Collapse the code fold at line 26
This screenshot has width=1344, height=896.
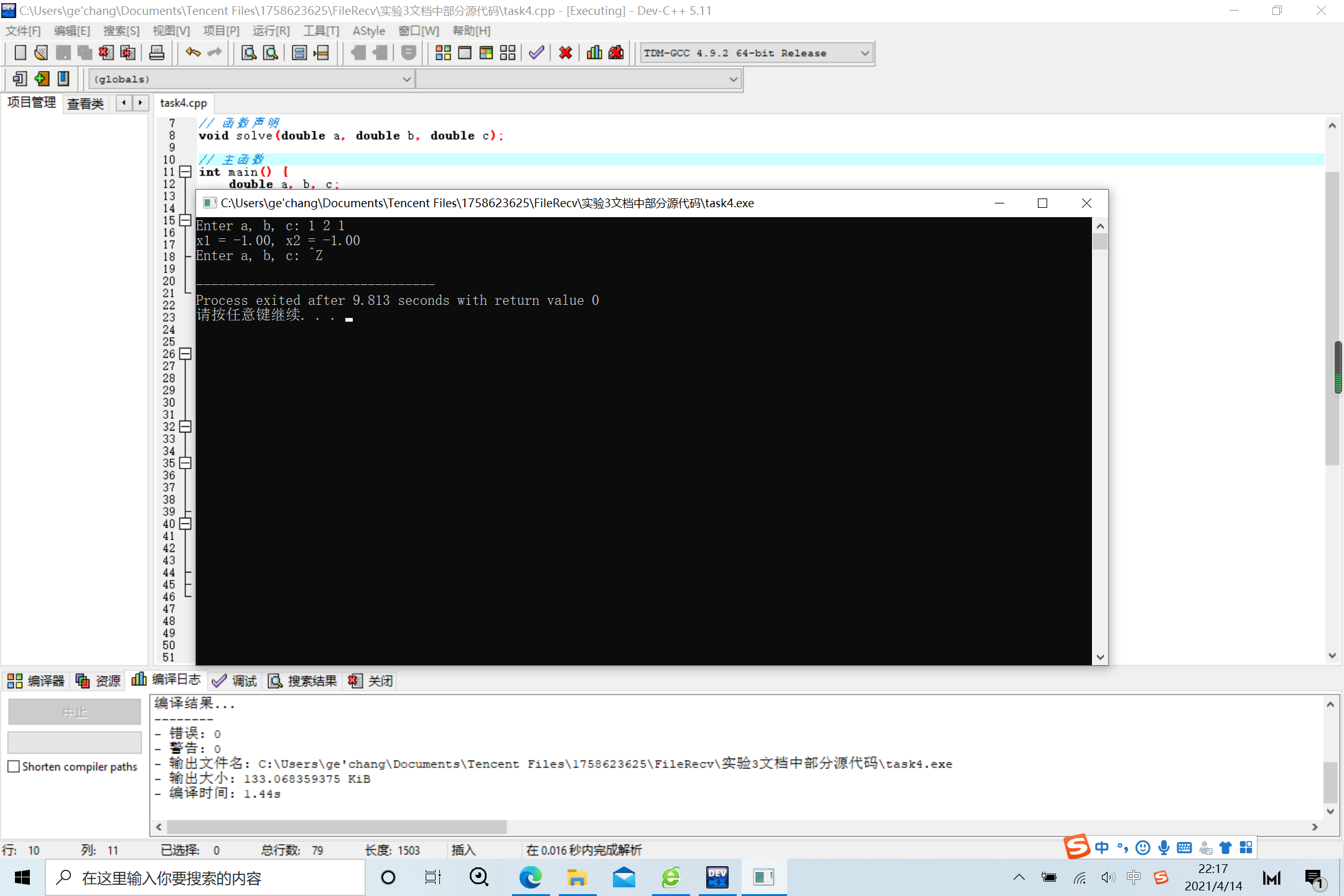pyautogui.click(x=185, y=354)
